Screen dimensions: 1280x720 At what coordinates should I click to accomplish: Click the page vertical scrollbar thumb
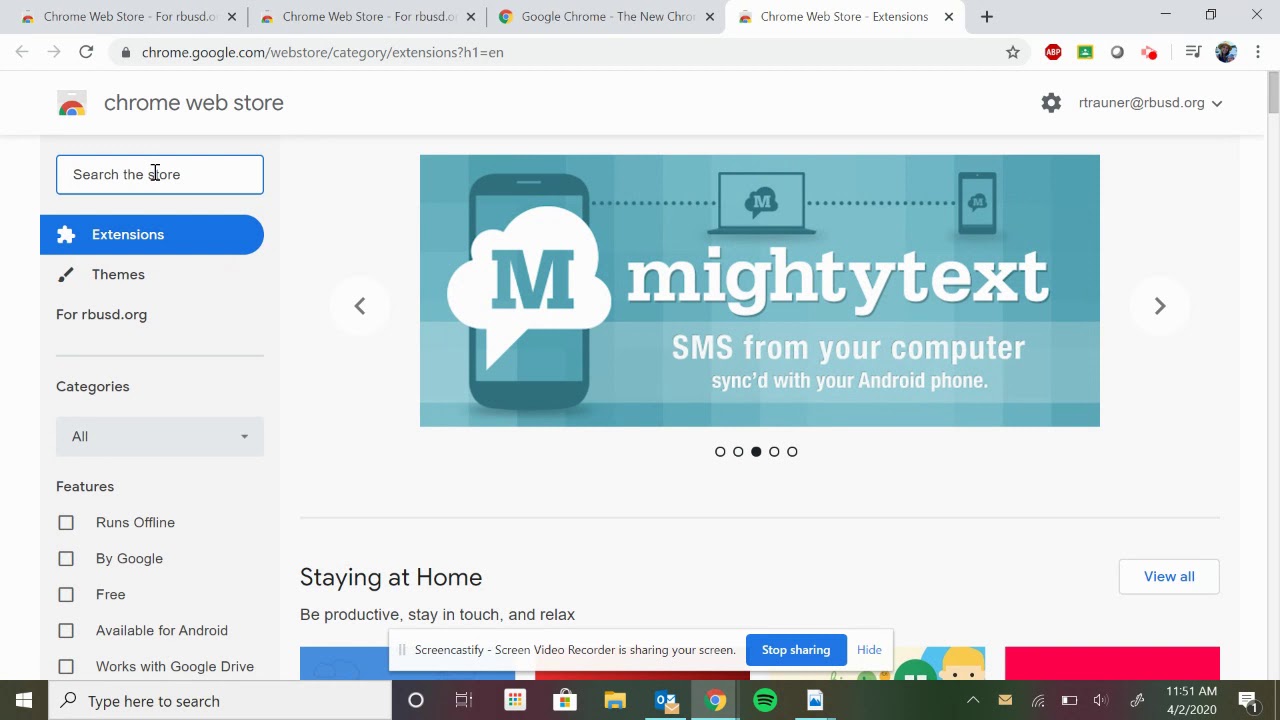click(x=1273, y=93)
